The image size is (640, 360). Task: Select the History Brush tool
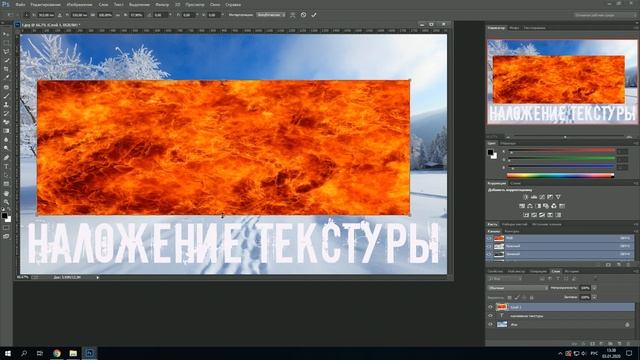coord(6,113)
